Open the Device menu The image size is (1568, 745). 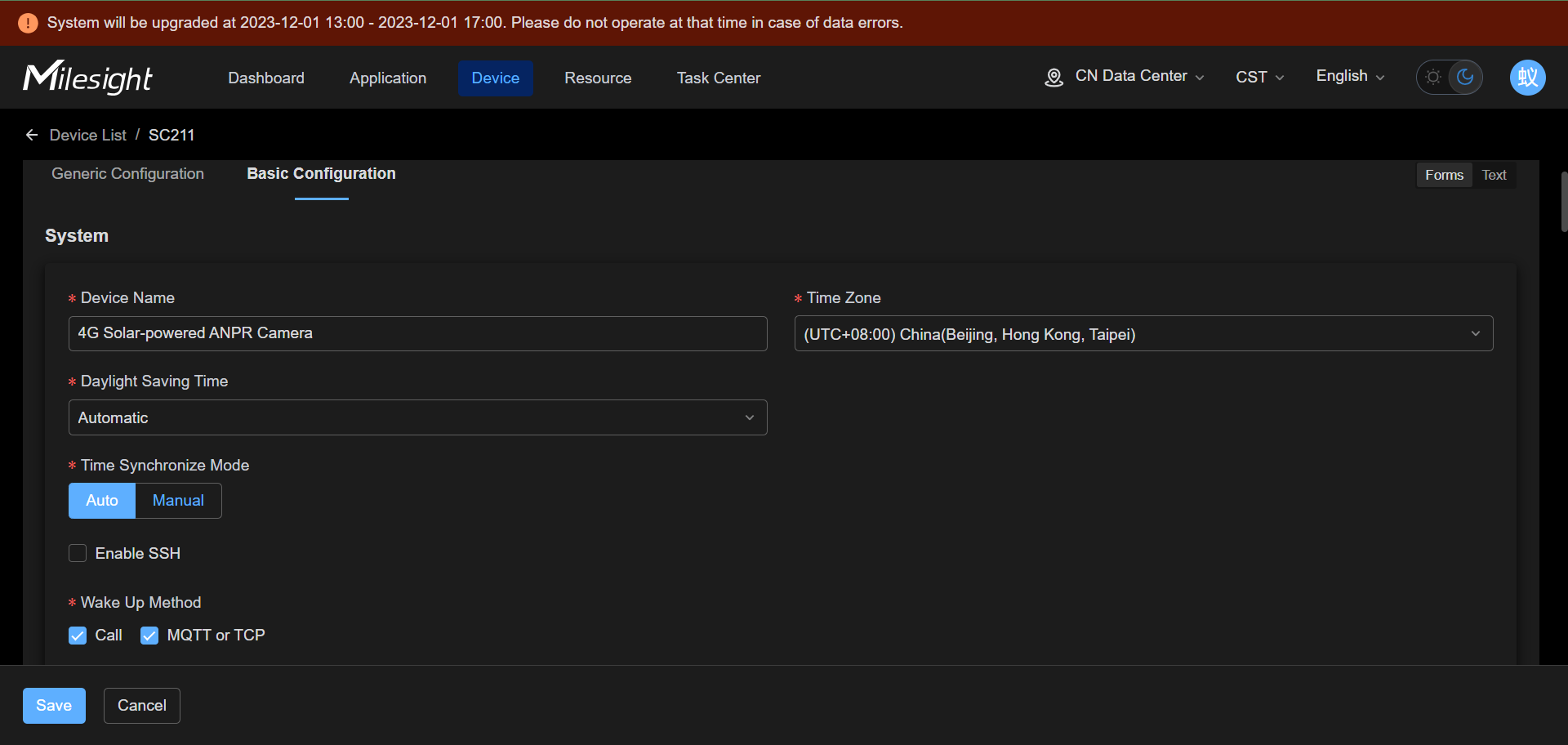(496, 78)
